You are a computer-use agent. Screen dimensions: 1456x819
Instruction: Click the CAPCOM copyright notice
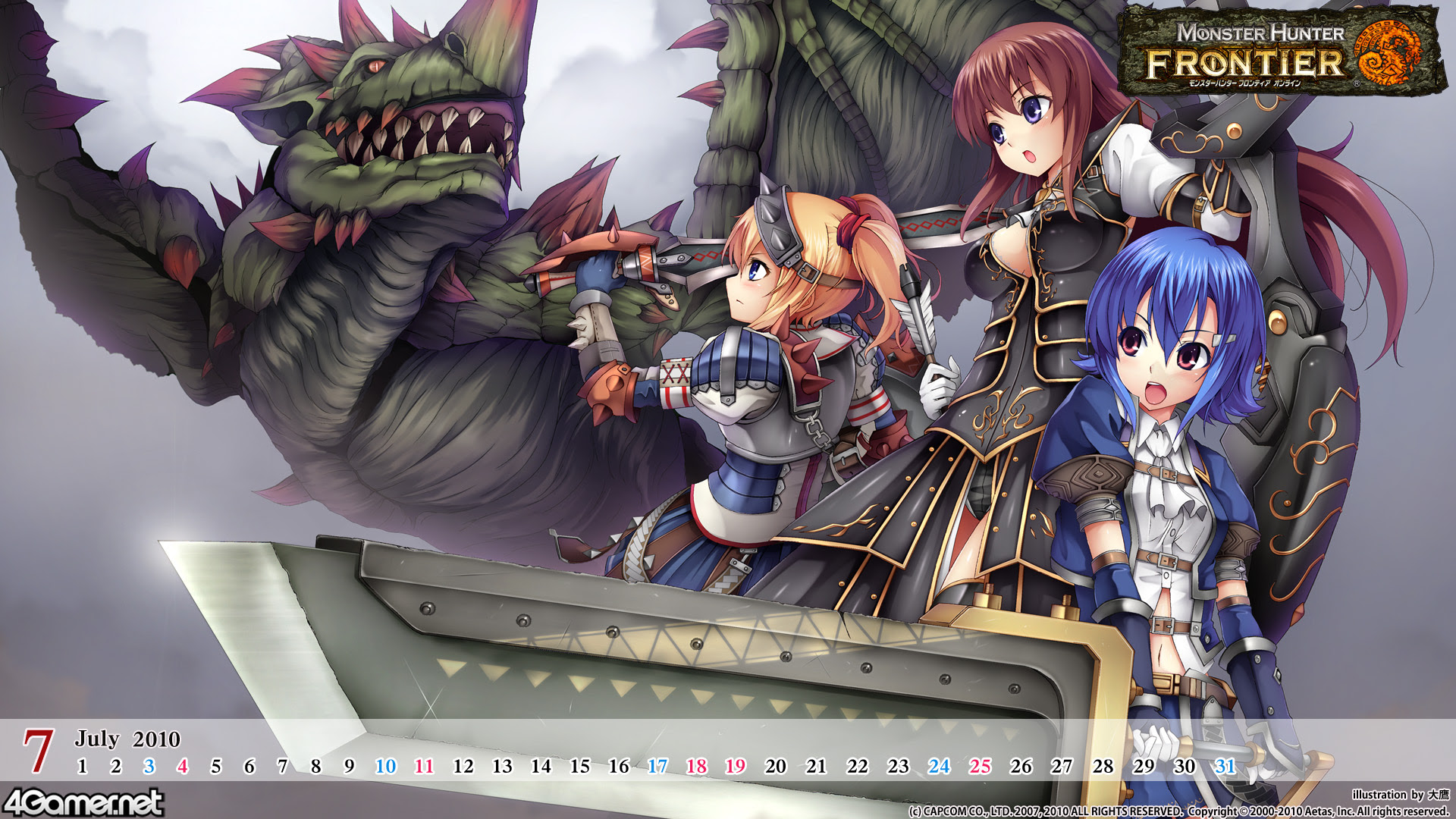tap(1046, 811)
